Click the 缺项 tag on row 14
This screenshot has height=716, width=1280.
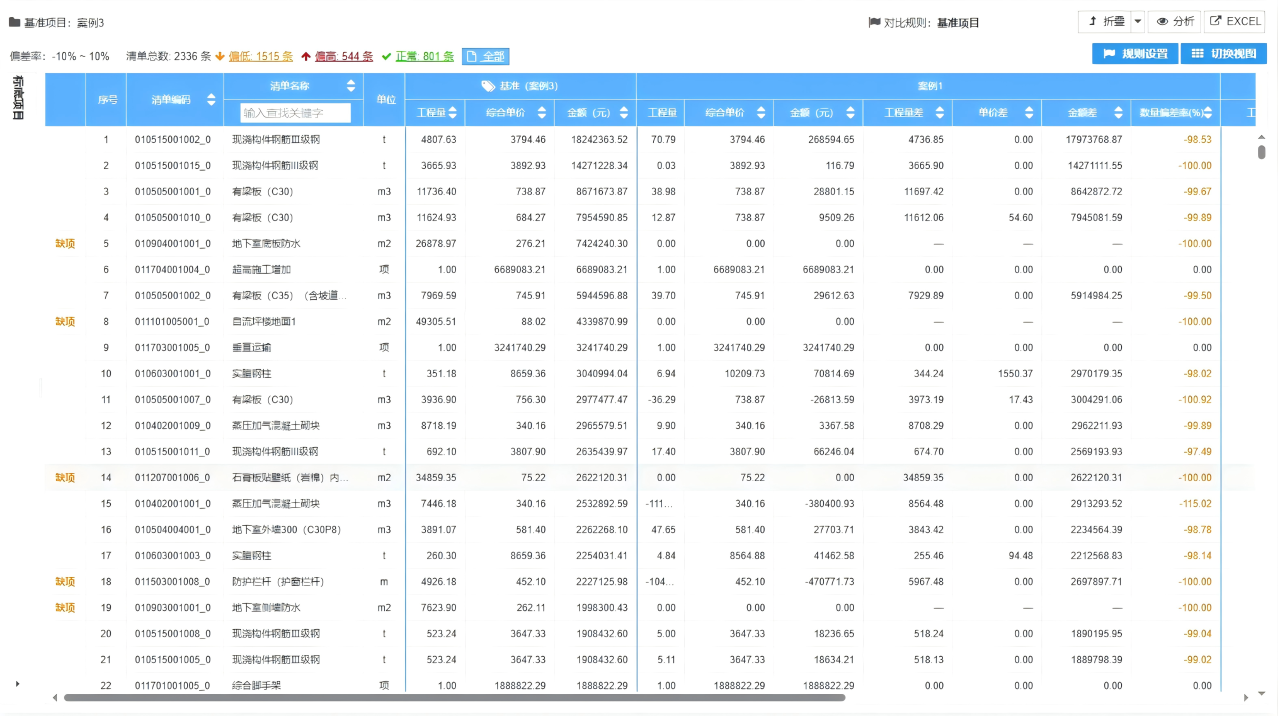[65, 477]
